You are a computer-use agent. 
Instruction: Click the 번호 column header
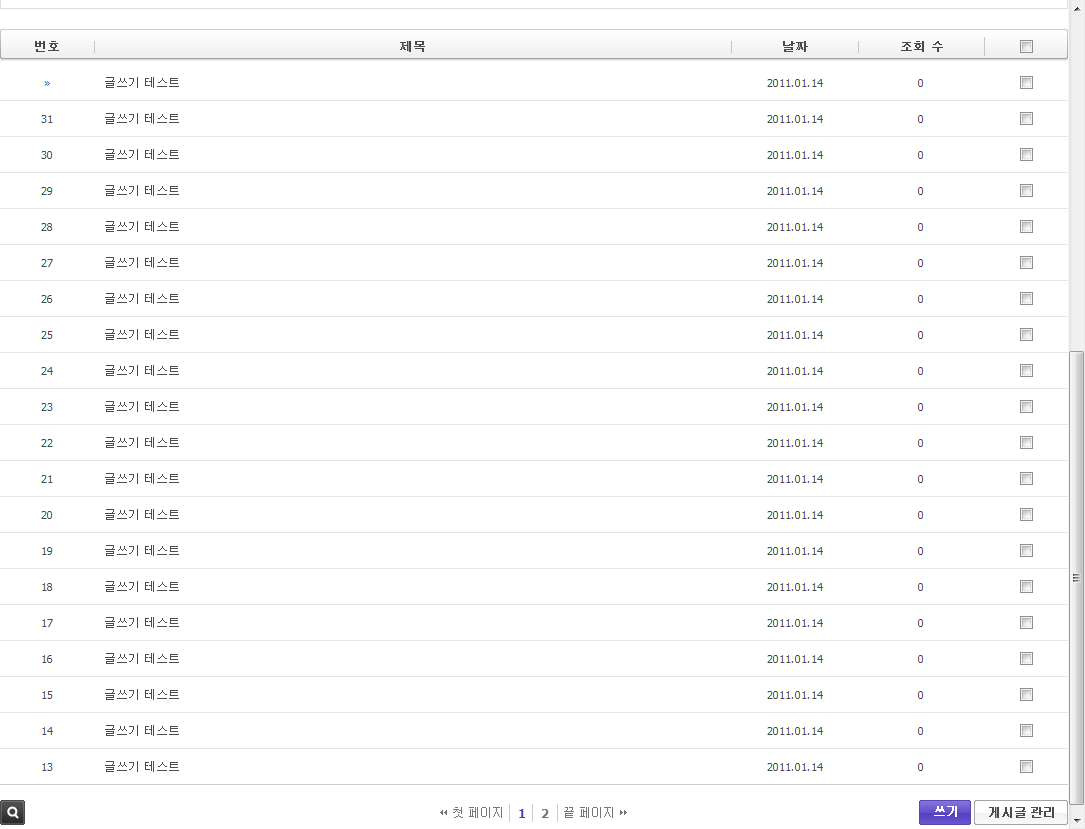[x=47, y=46]
